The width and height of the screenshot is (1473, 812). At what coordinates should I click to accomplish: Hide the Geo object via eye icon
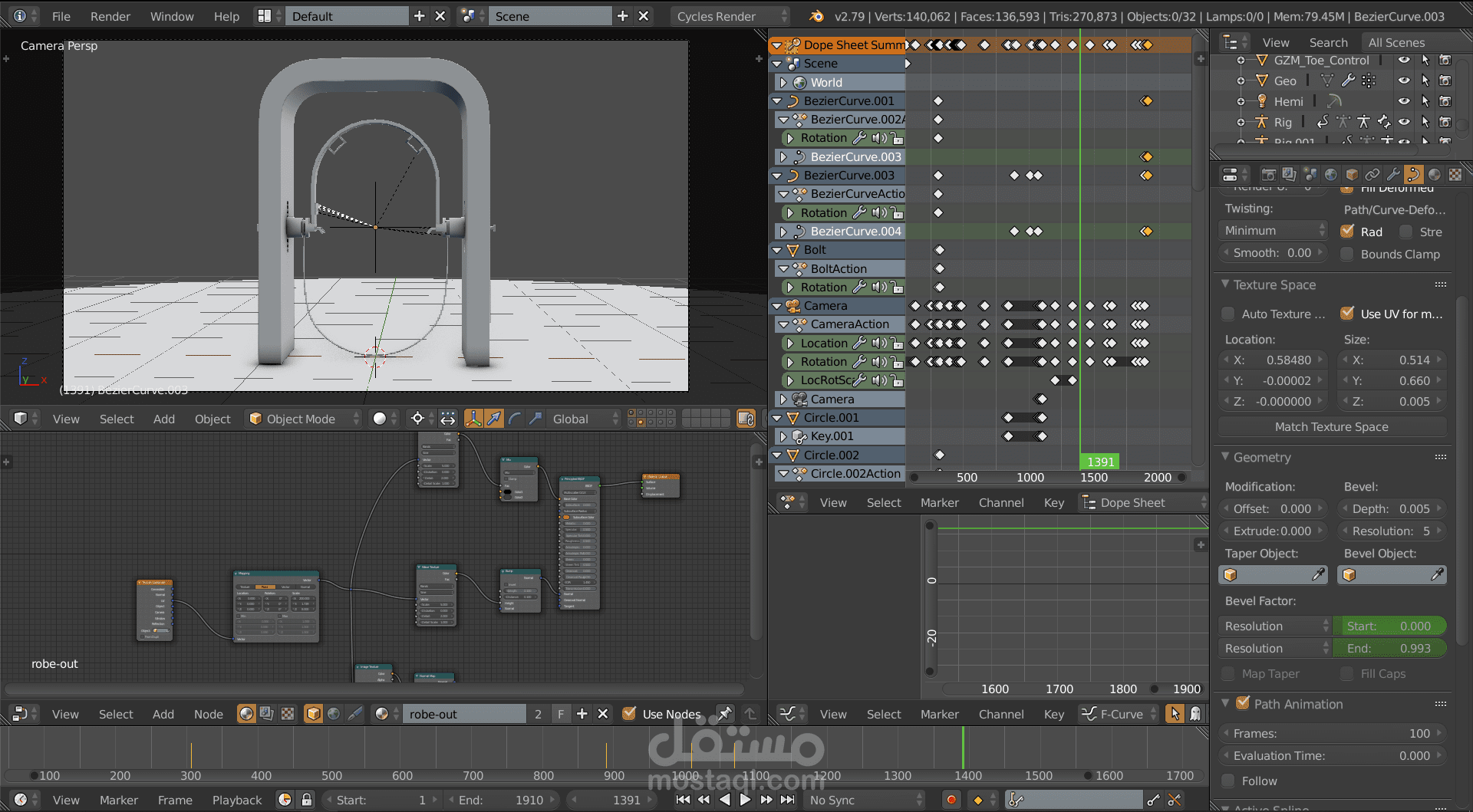pos(1404,81)
